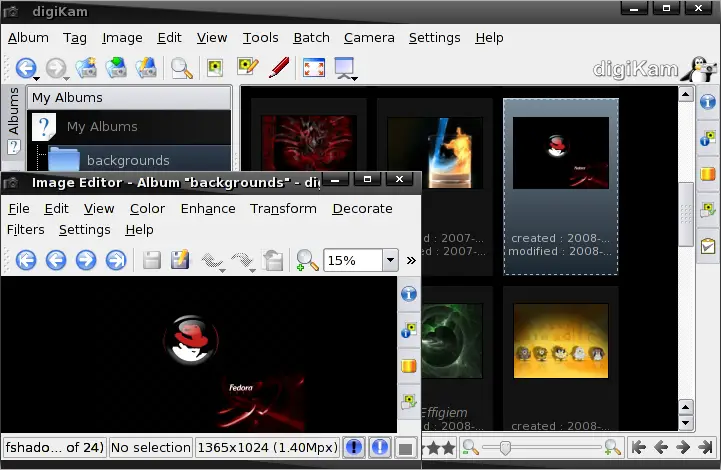Viewport: 721px width, 470px height.
Task: Toggle color management square in editor status bar
Action: click(x=405, y=448)
